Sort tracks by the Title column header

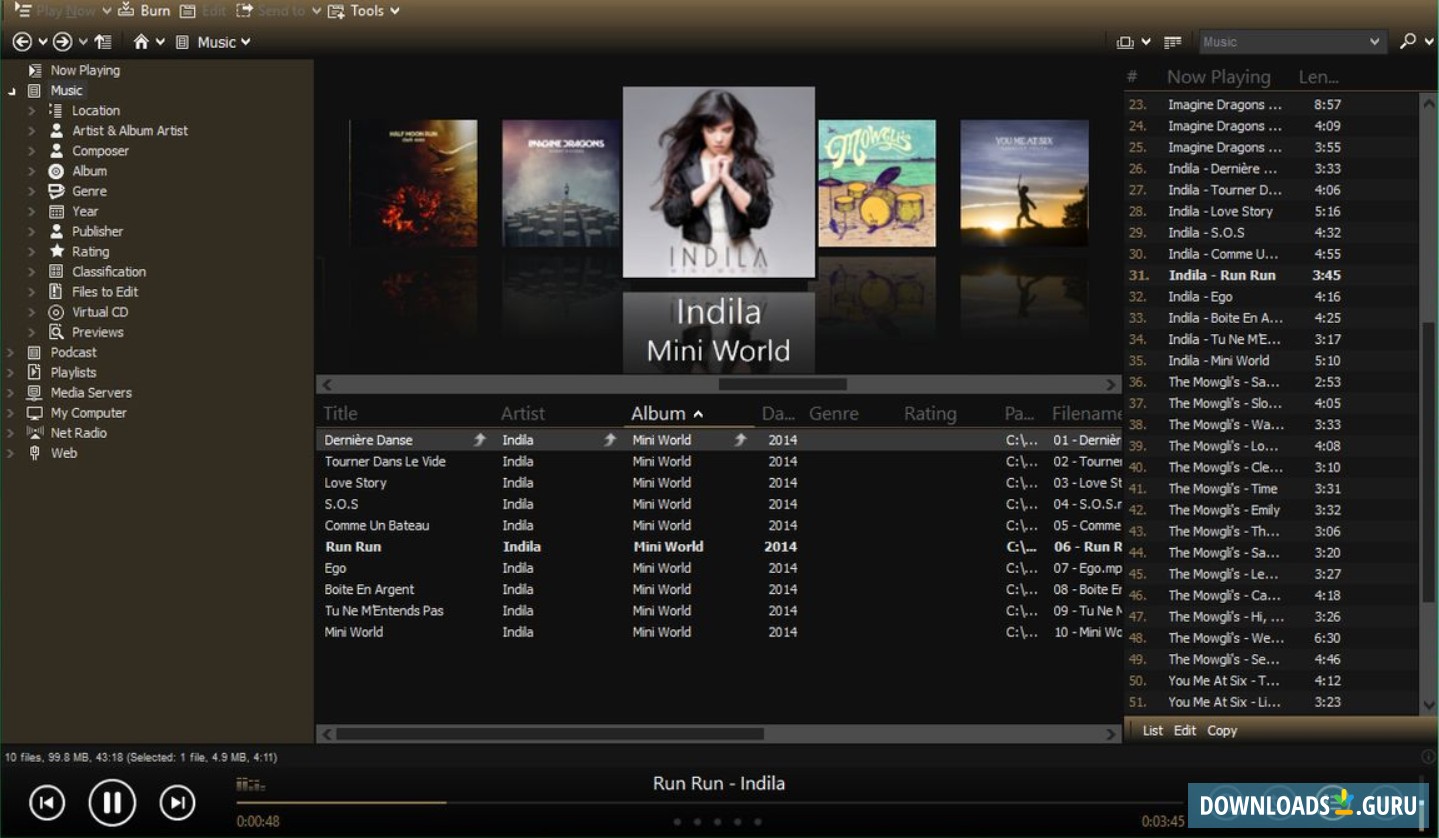pos(340,413)
